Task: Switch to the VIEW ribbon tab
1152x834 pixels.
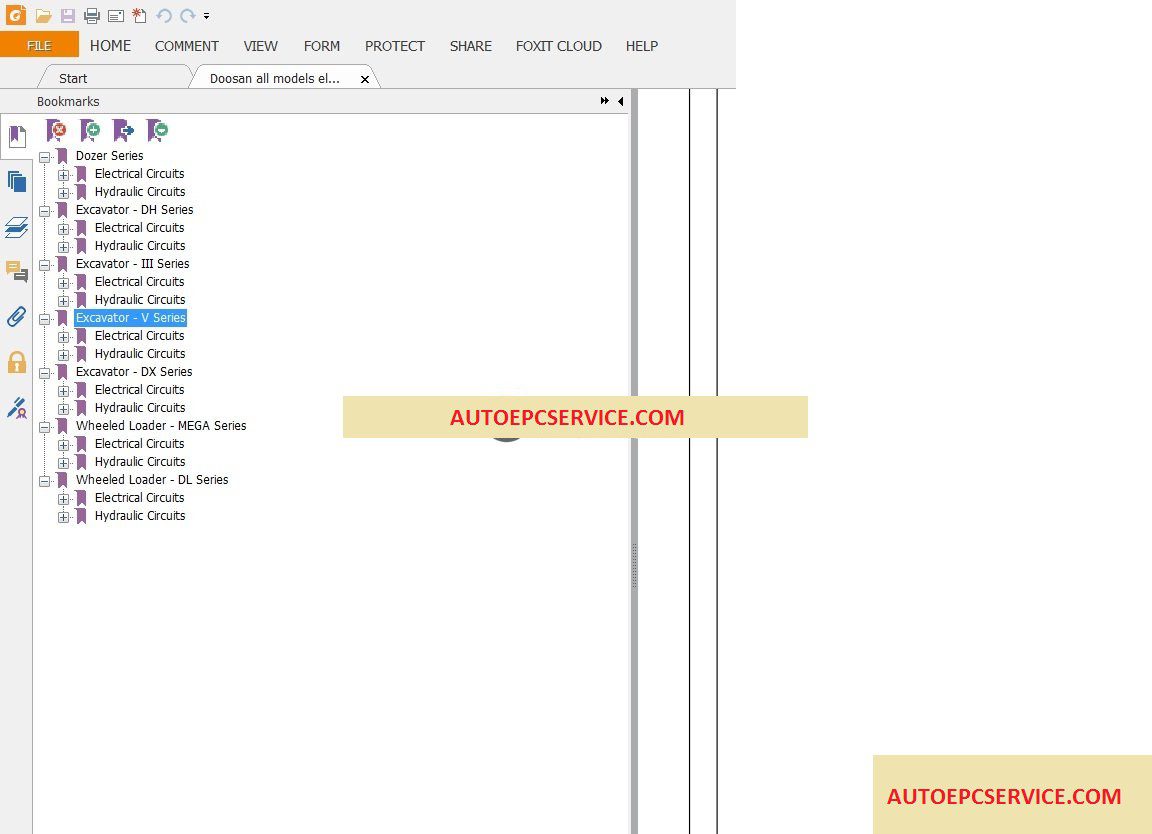Action: point(260,46)
